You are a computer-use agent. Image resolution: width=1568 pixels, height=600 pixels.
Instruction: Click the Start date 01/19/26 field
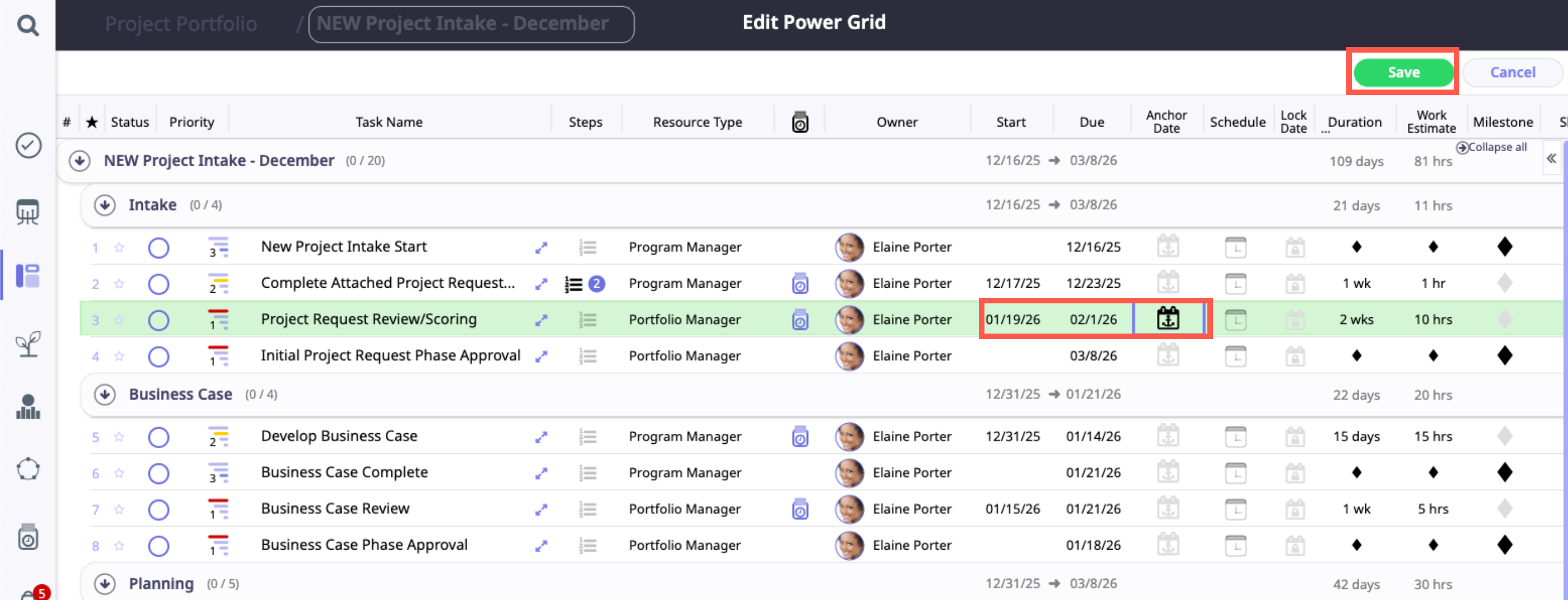[1012, 320]
